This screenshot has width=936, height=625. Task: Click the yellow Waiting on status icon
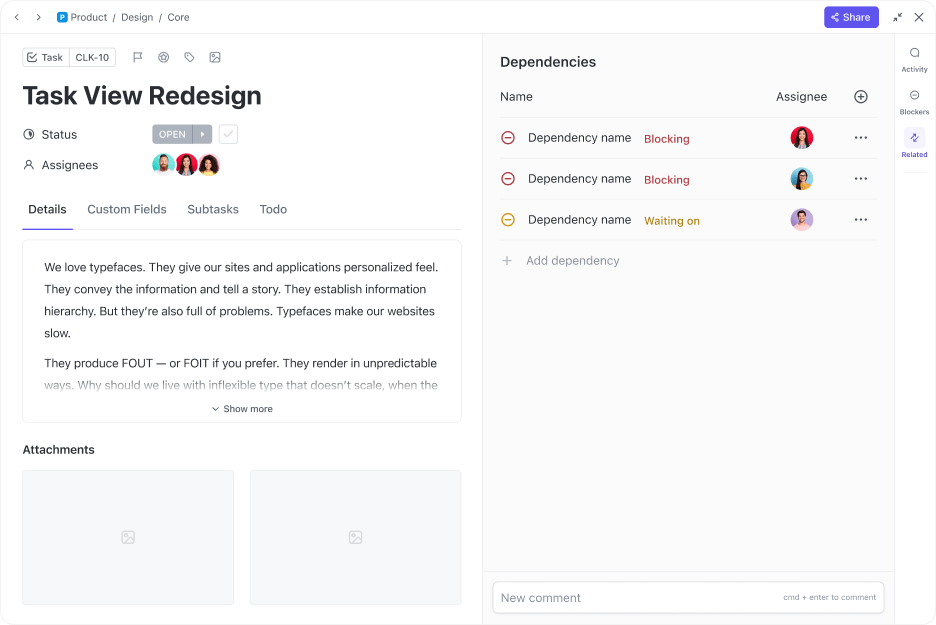[x=509, y=219]
